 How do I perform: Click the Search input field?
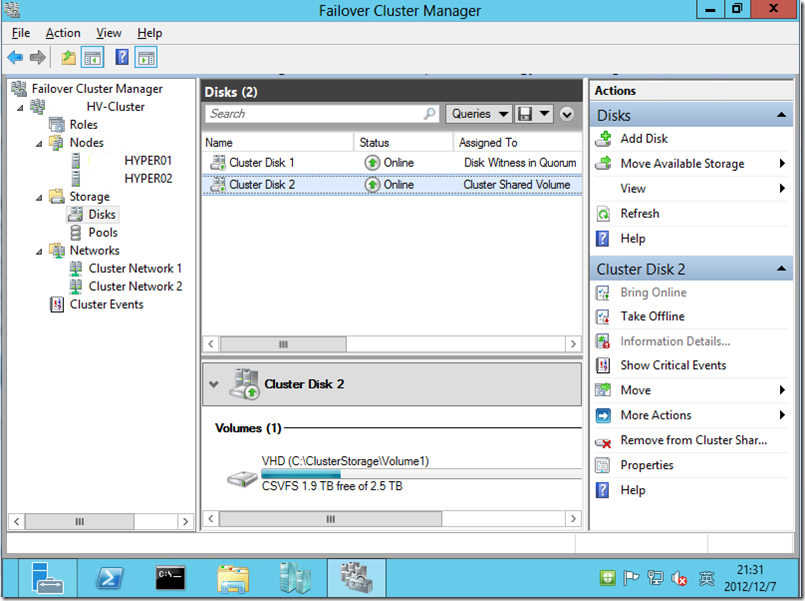(322, 113)
